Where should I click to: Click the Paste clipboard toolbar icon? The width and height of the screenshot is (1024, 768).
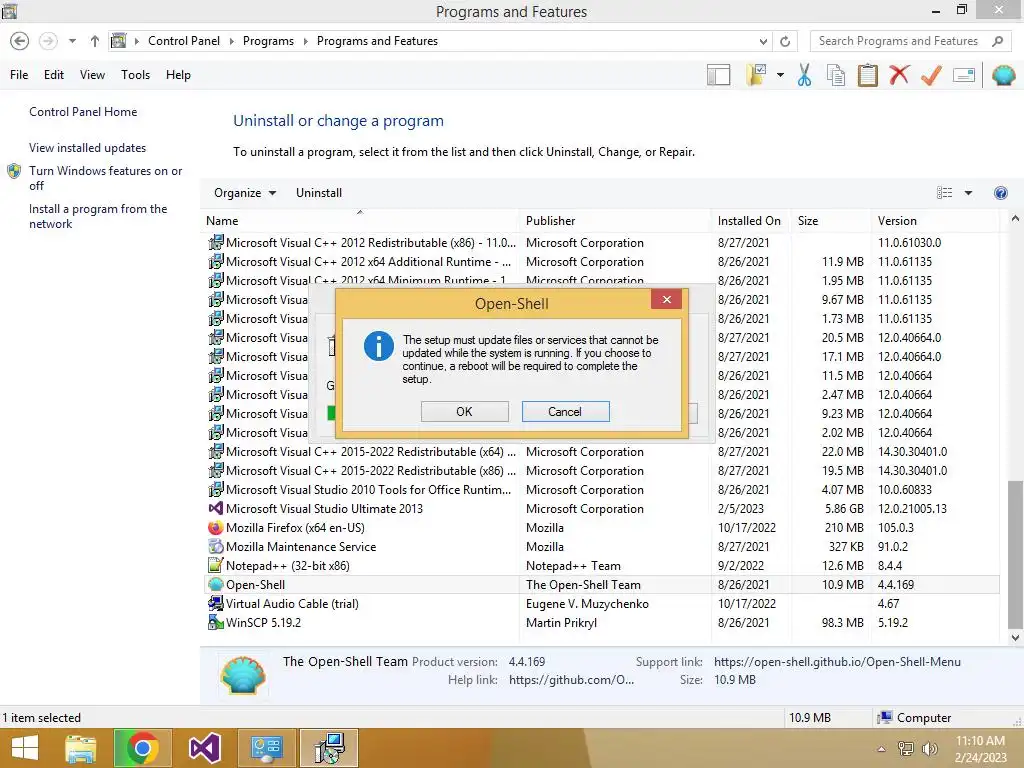867,75
